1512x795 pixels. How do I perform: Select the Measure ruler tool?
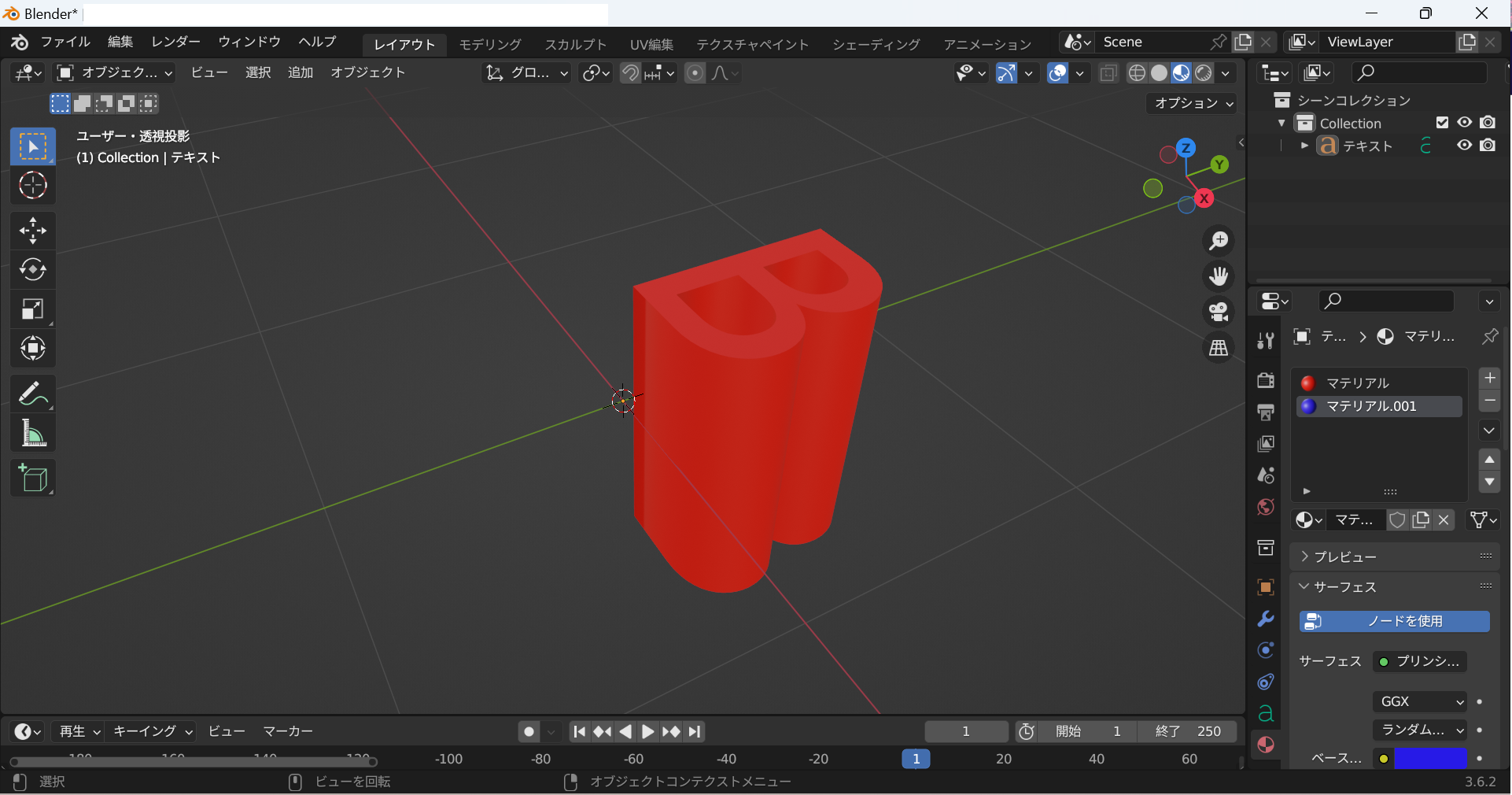tap(33, 433)
